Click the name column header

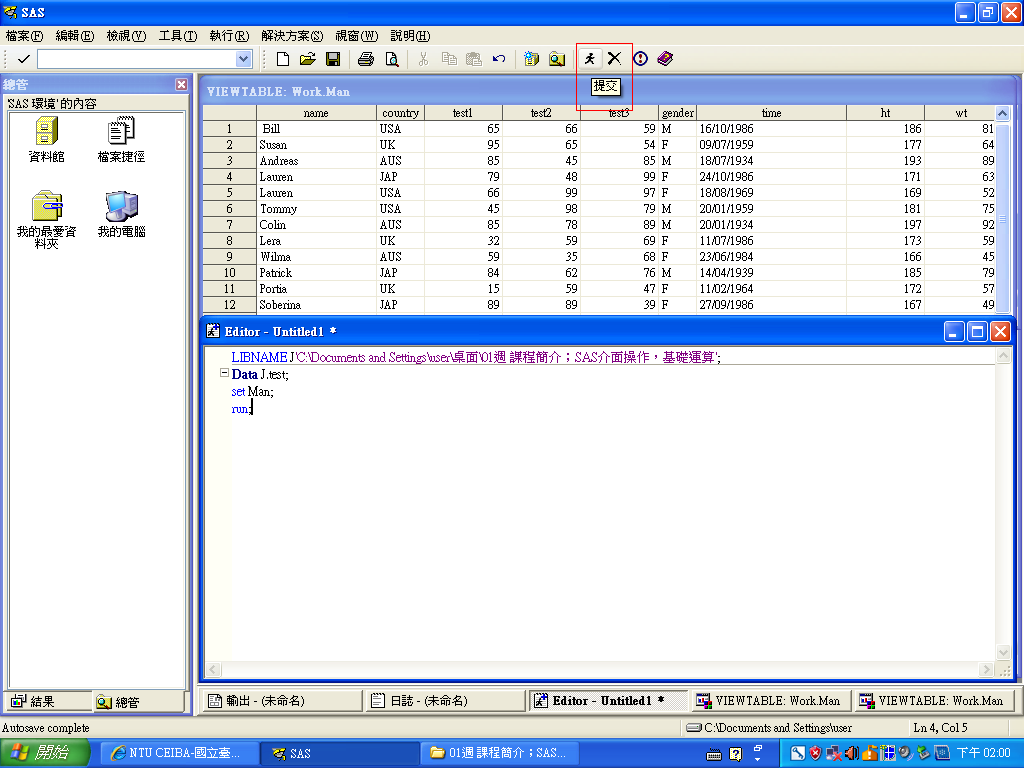click(316, 112)
